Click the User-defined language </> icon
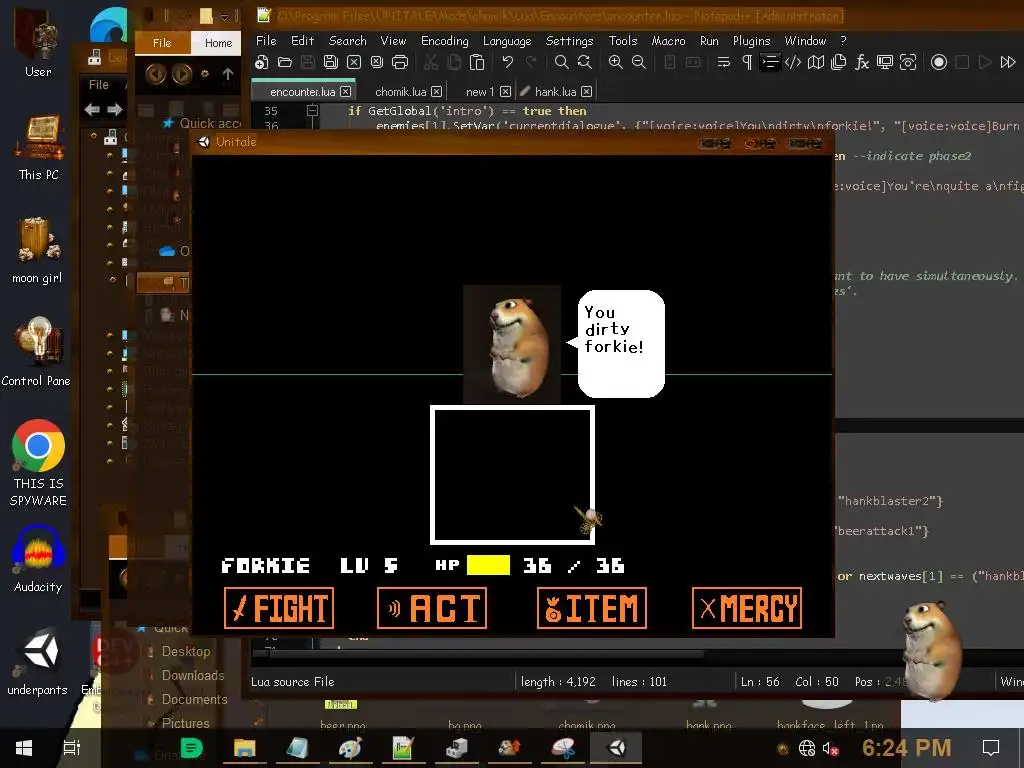Screen dimensions: 1024x768 [793, 62]
